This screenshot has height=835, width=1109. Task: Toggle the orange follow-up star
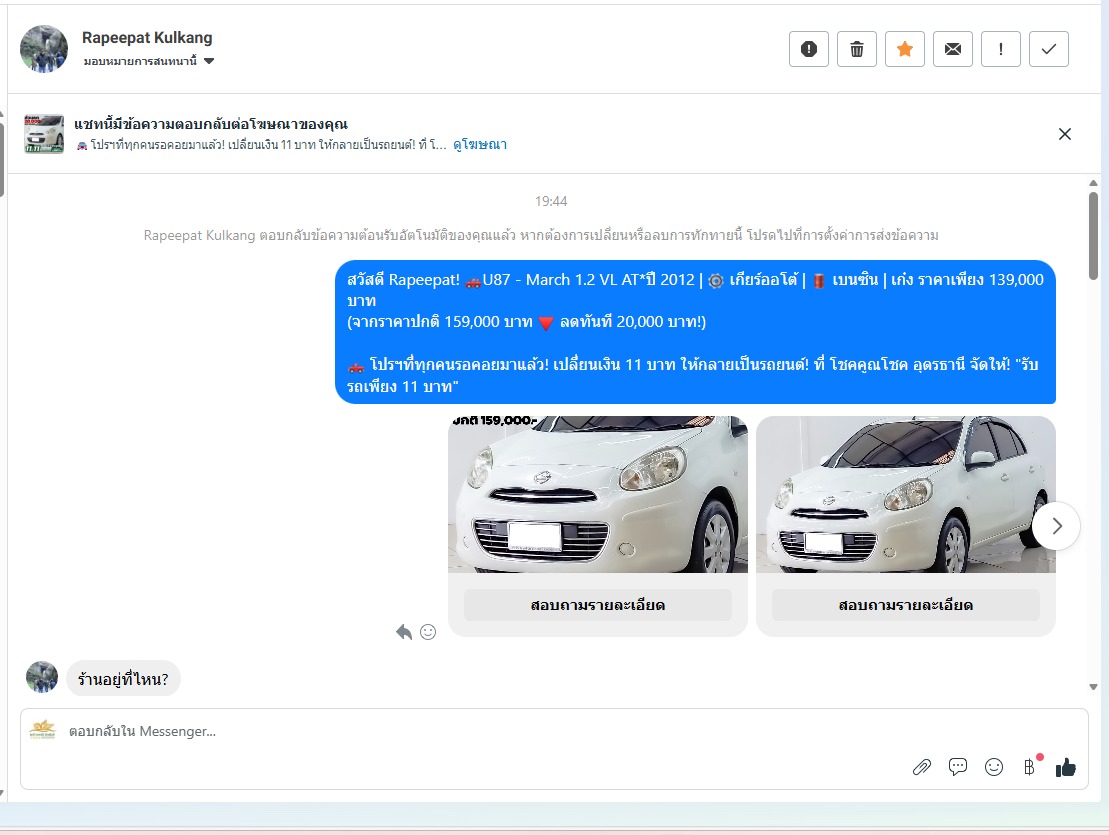tap(905, 49)
